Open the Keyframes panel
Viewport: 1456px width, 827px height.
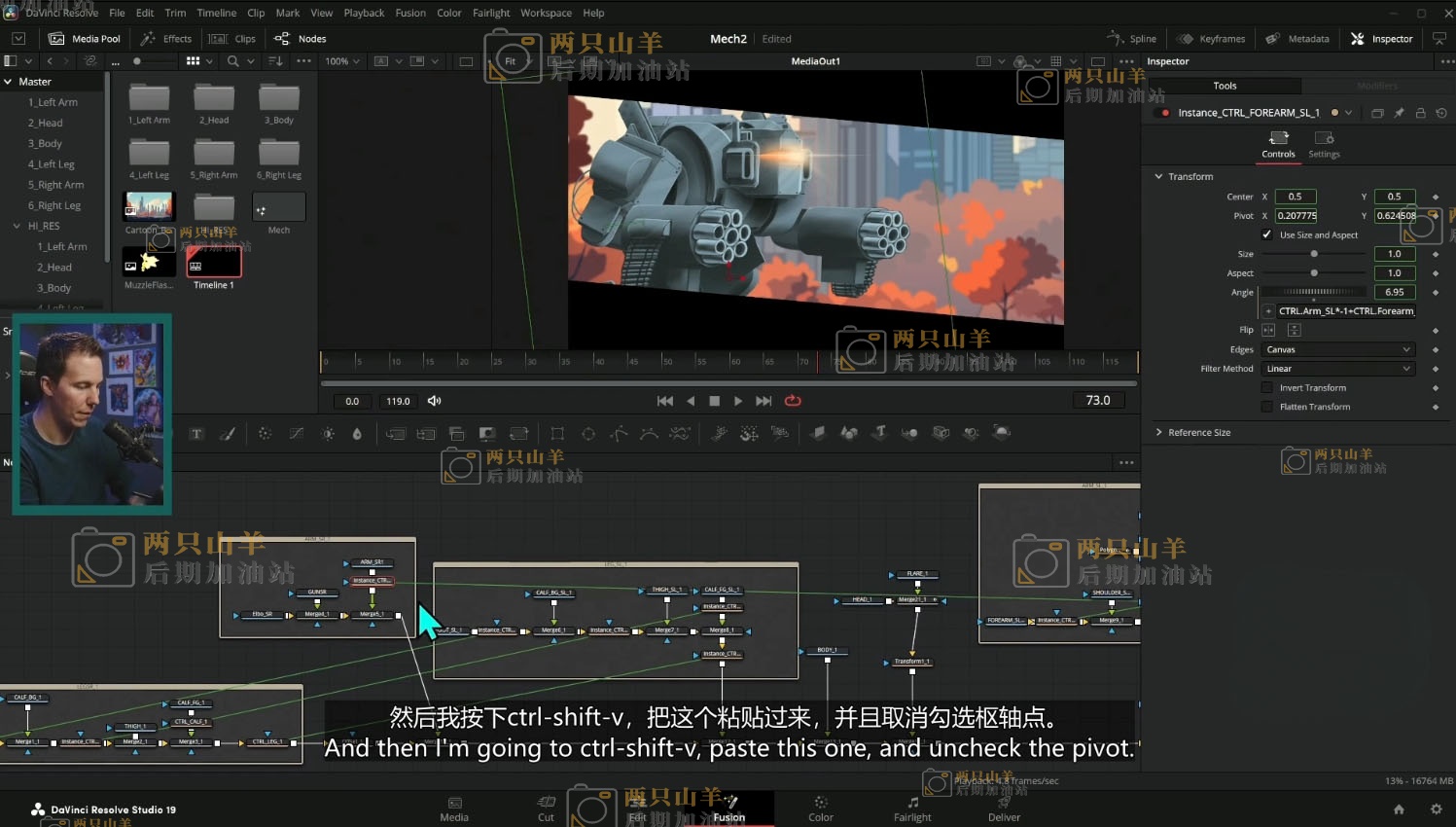1211,39
